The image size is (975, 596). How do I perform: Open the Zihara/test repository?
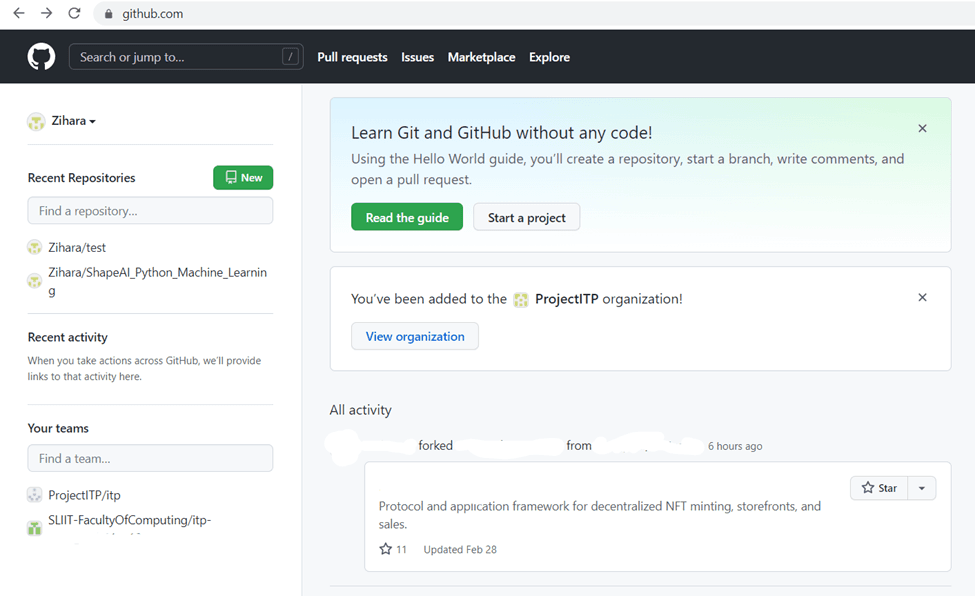(x=77, y=248)
